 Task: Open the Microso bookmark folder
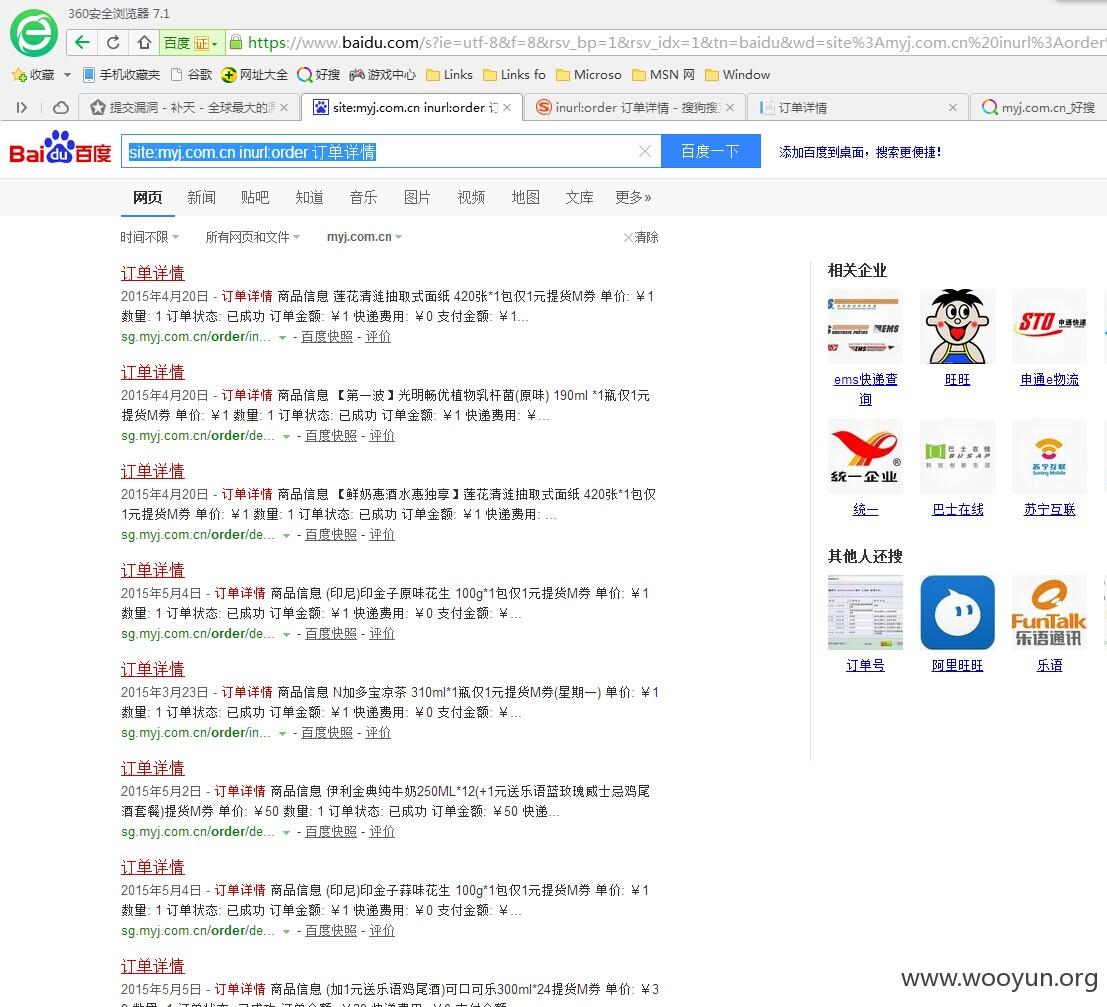tap(589, 75)
